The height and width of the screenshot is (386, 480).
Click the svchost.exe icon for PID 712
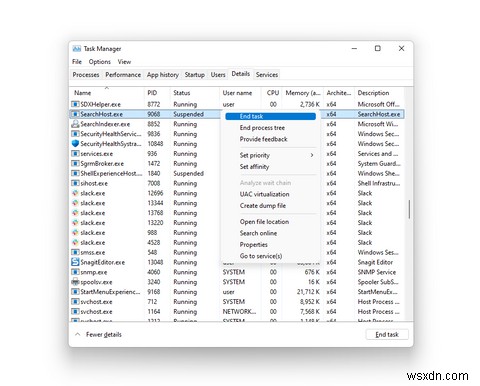(x=75, y=302)
